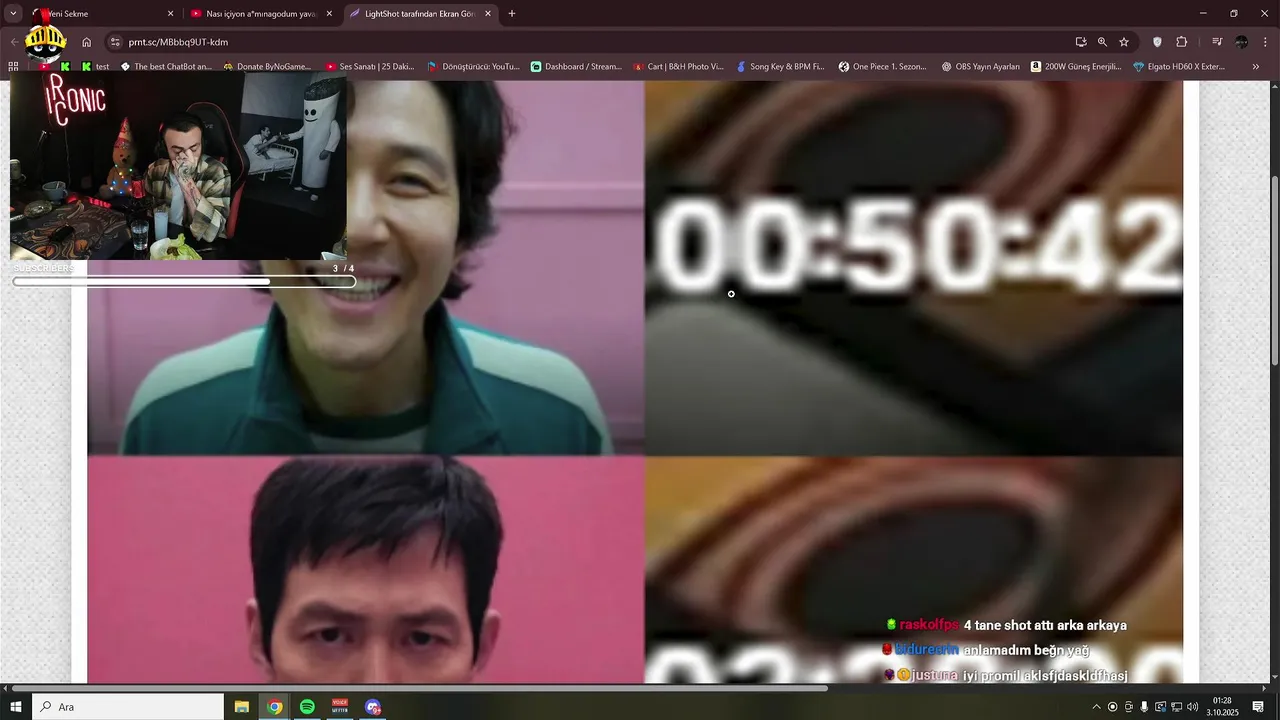
Task: Open the 'Elgato HD60 X Exter...' bookmark
Action: pyautogui.click(x=1178, y=67)
